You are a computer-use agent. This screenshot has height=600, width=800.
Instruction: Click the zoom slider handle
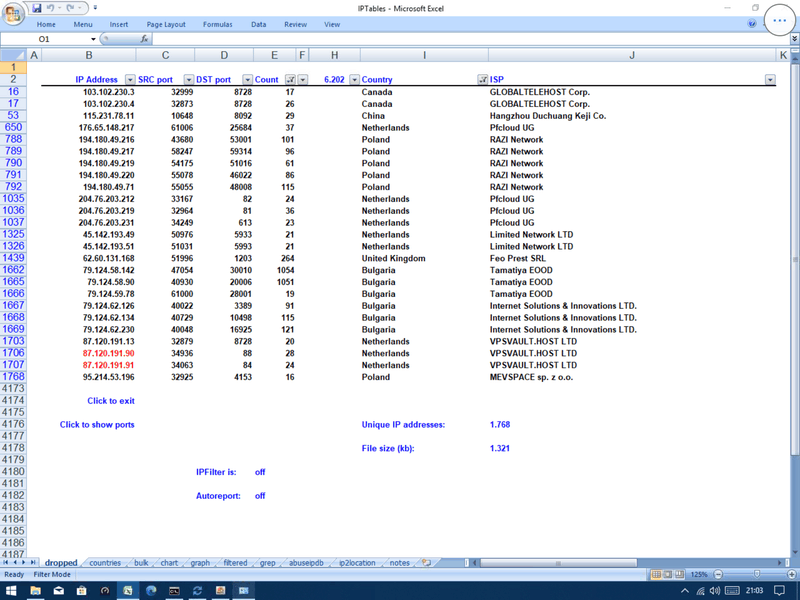pyautogui.click(x=757, y=574)
